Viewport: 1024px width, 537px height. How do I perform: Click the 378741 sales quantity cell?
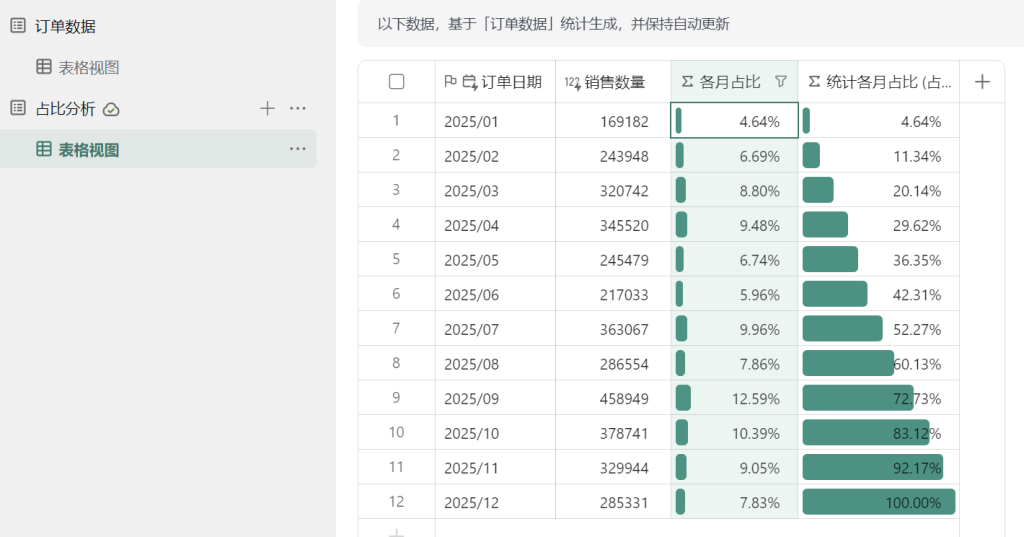(613, 432)
